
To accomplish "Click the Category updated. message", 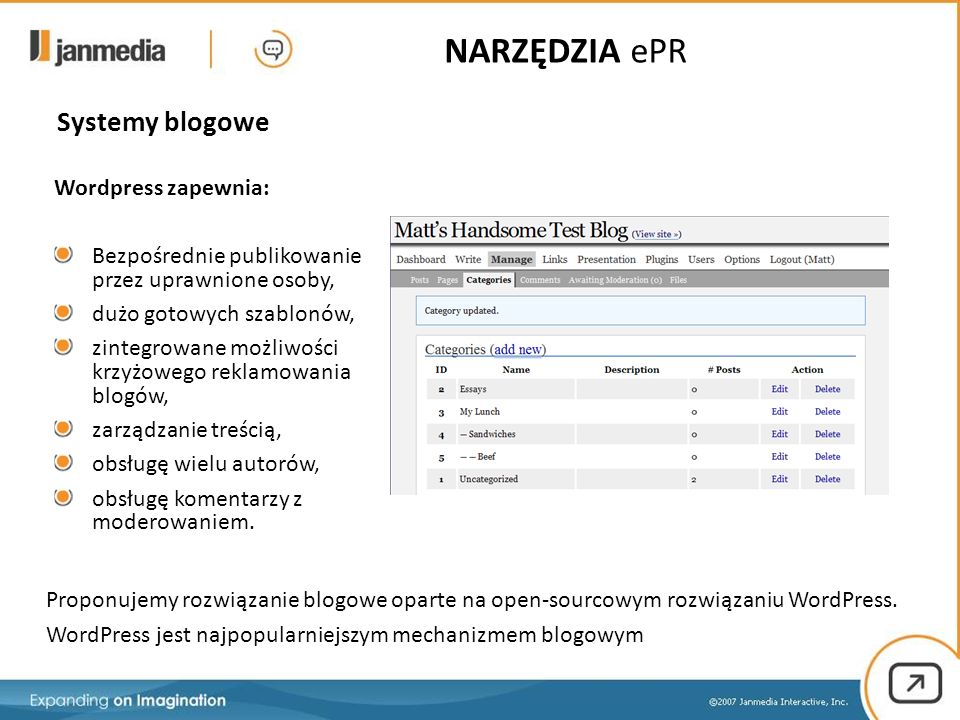I will (x=640, y=310).
